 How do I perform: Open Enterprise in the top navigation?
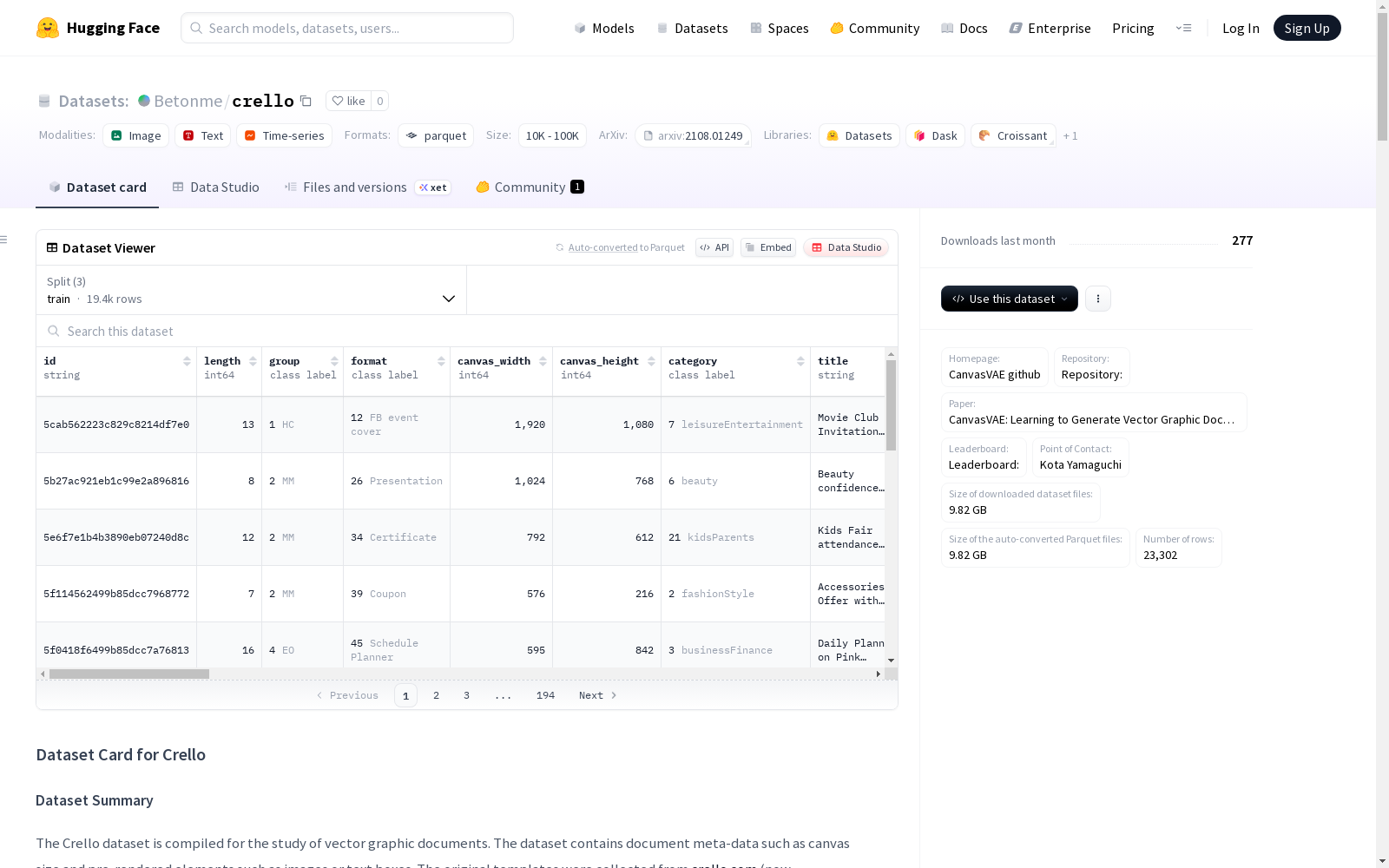1050,28
